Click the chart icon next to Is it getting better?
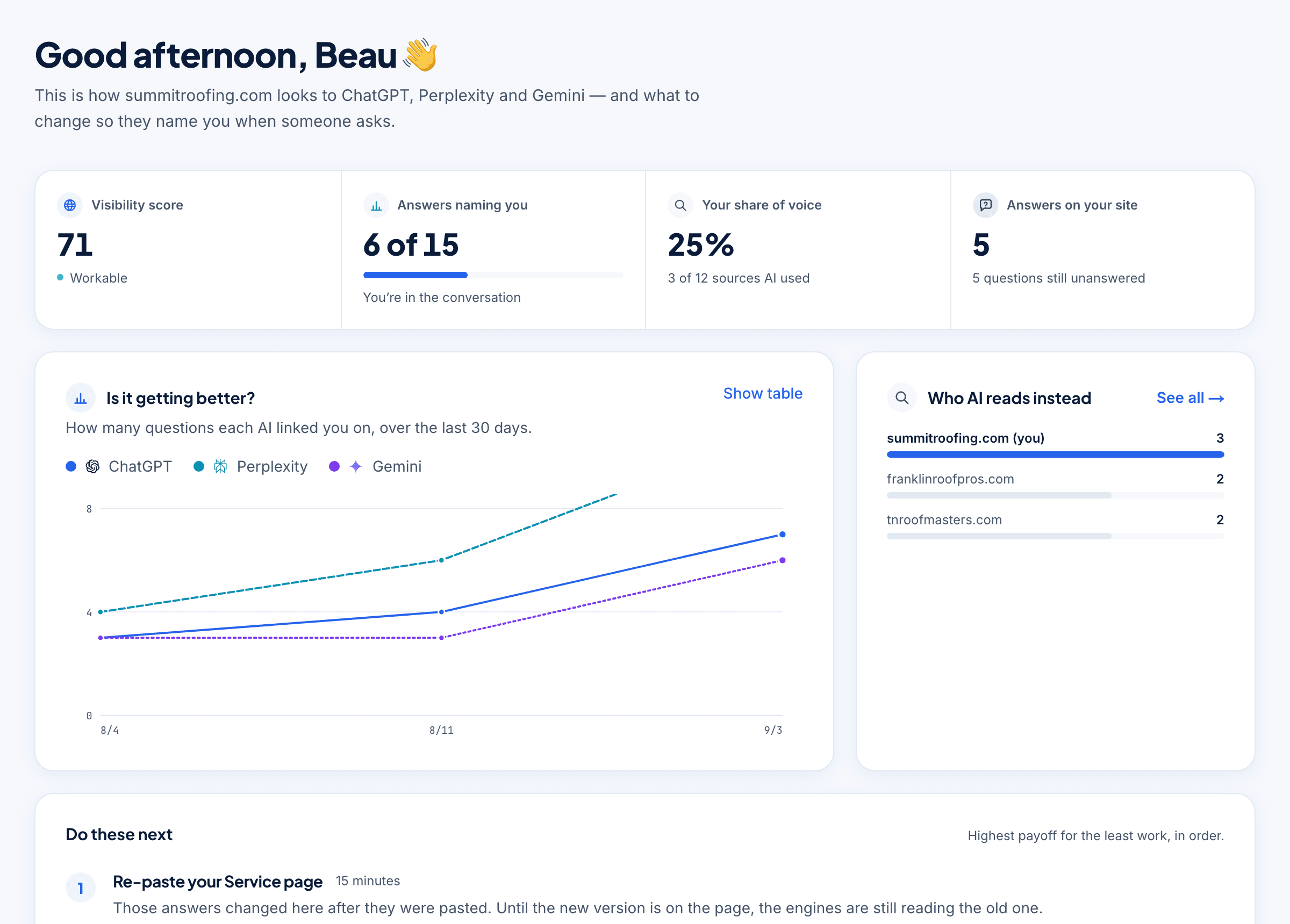The width and height of the screenshot is (1290, 924). [81, 398]
